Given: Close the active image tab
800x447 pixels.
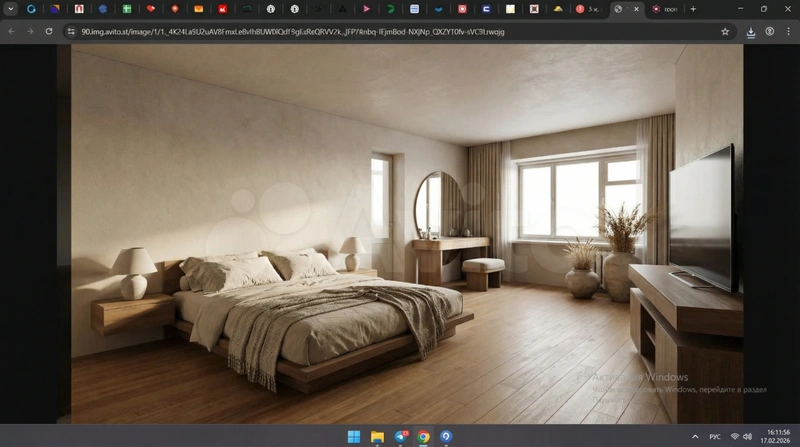Looking at the screenshot, I should [x=636, y=9].
